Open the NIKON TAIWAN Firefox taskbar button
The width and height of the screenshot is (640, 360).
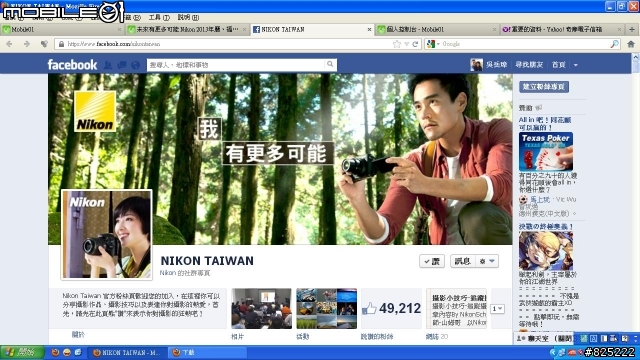point(127,353)
